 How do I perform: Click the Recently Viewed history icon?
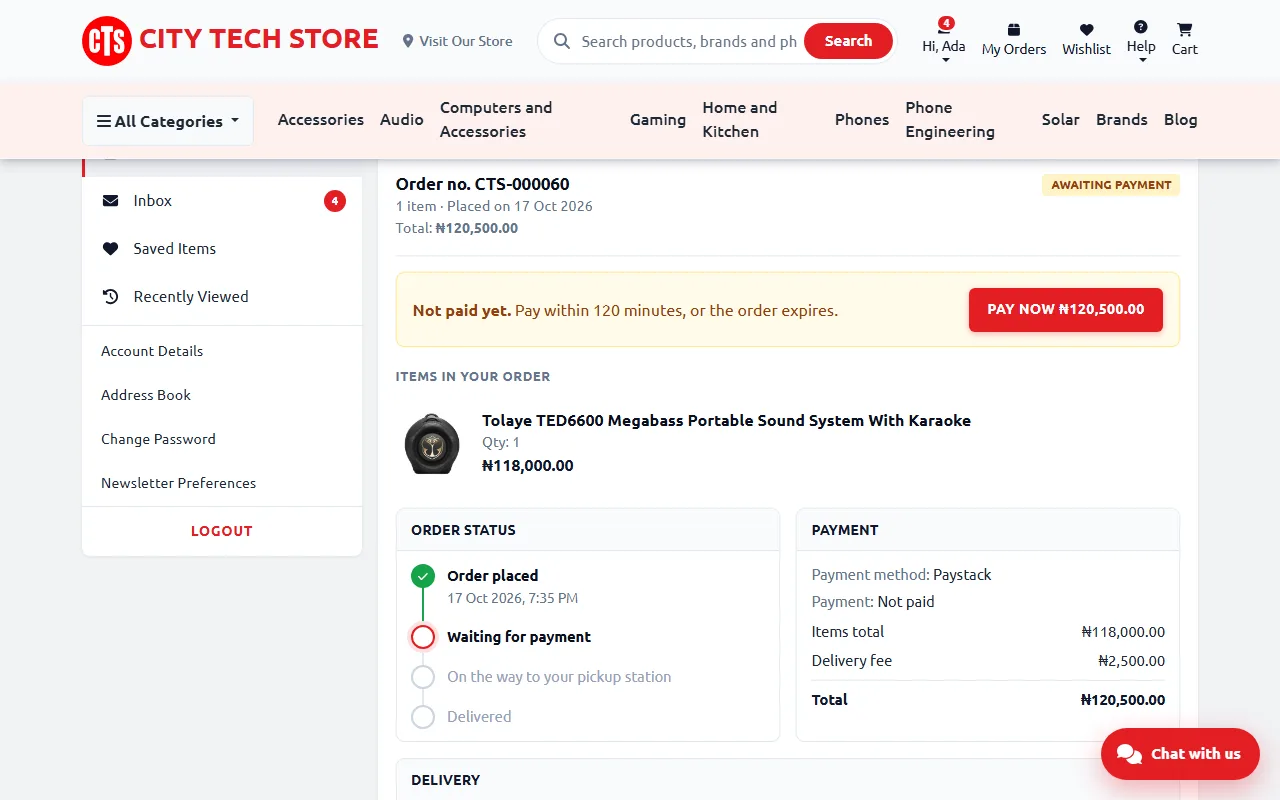click(110, 297)
